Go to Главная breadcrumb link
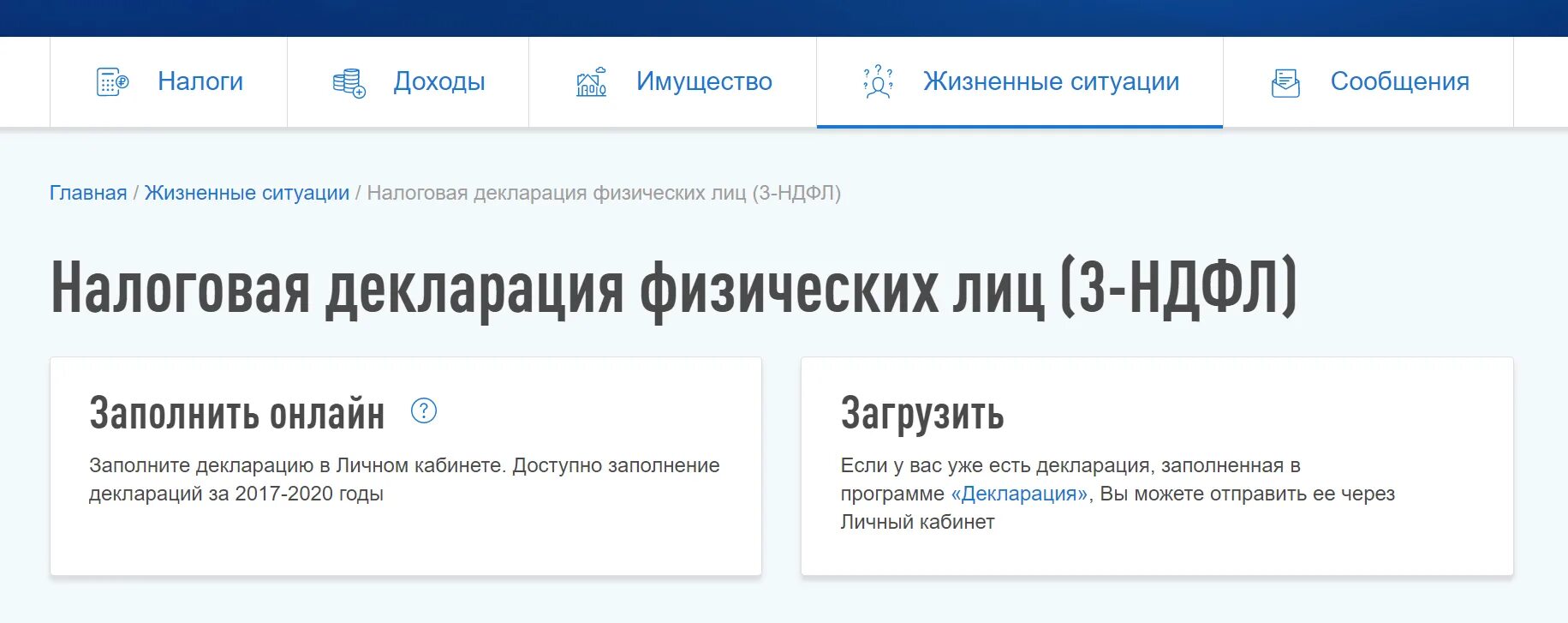The height and width of the screenshot is (623, 1568). (88, 193)
